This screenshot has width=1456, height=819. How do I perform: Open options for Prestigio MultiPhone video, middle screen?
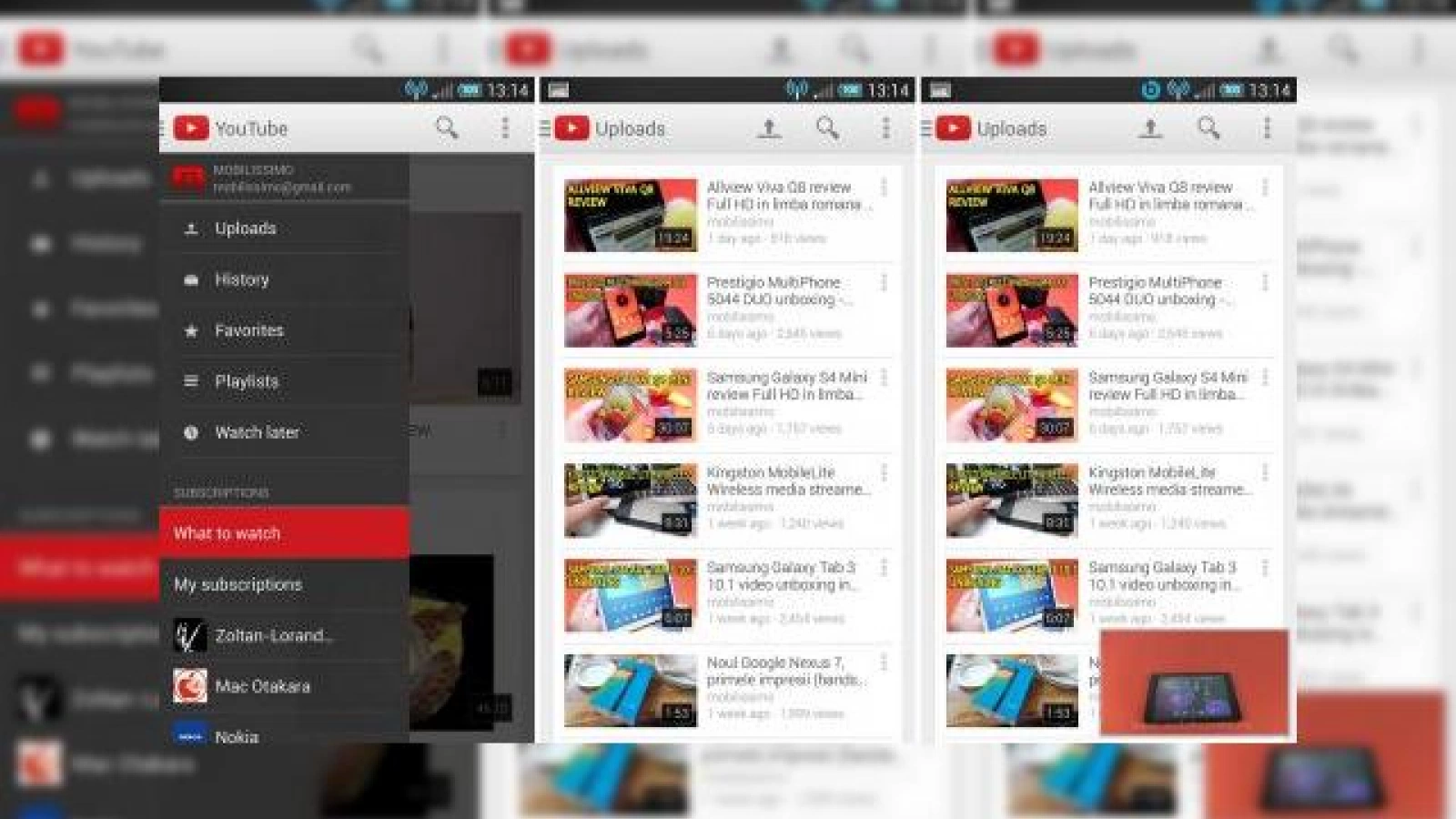(x=884, y=283)
